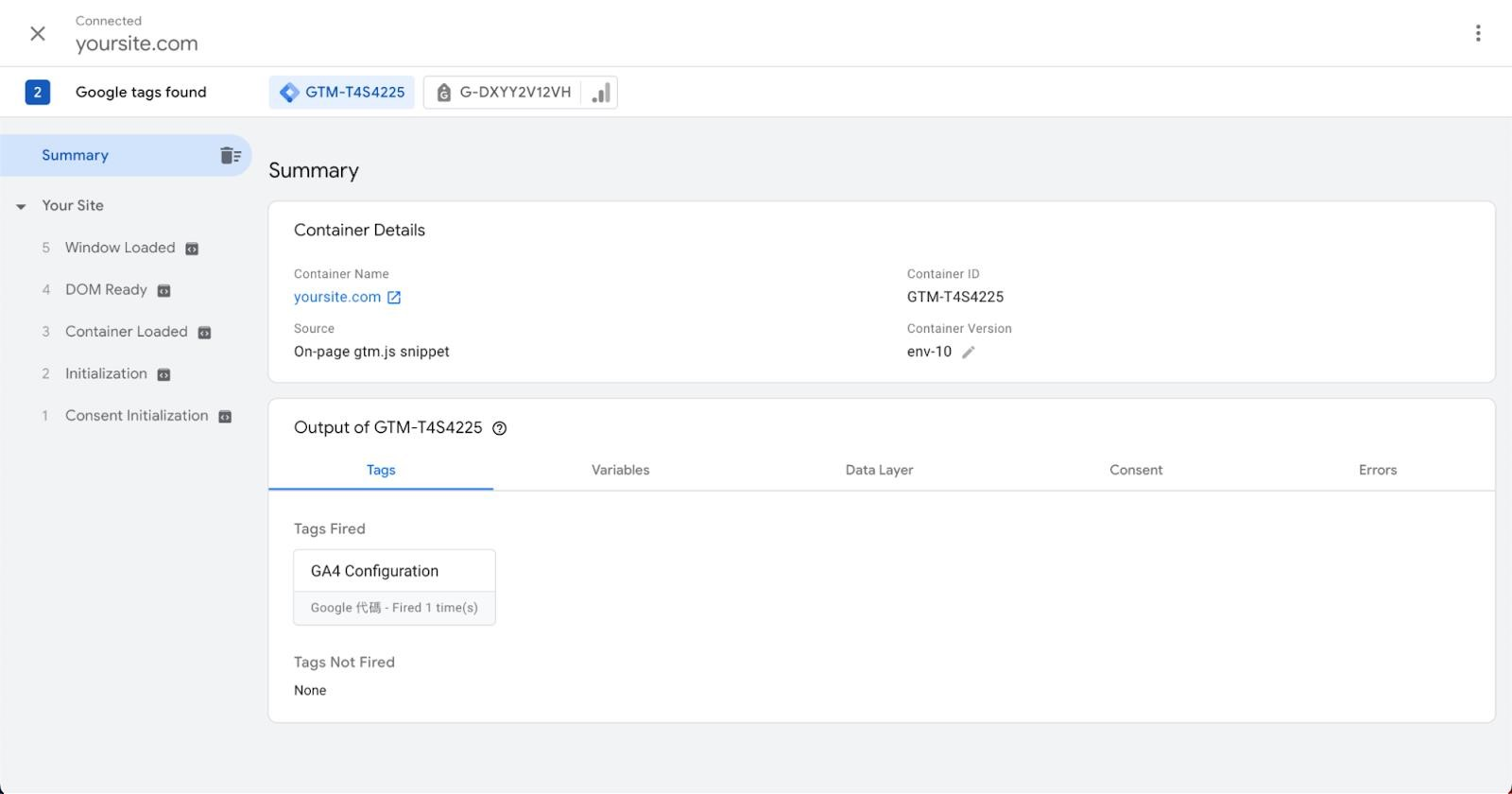Click the blue diamond Tag Manager icon
Image resolution: width=1512 pixels, height=794 pixels.
(289, 93)
